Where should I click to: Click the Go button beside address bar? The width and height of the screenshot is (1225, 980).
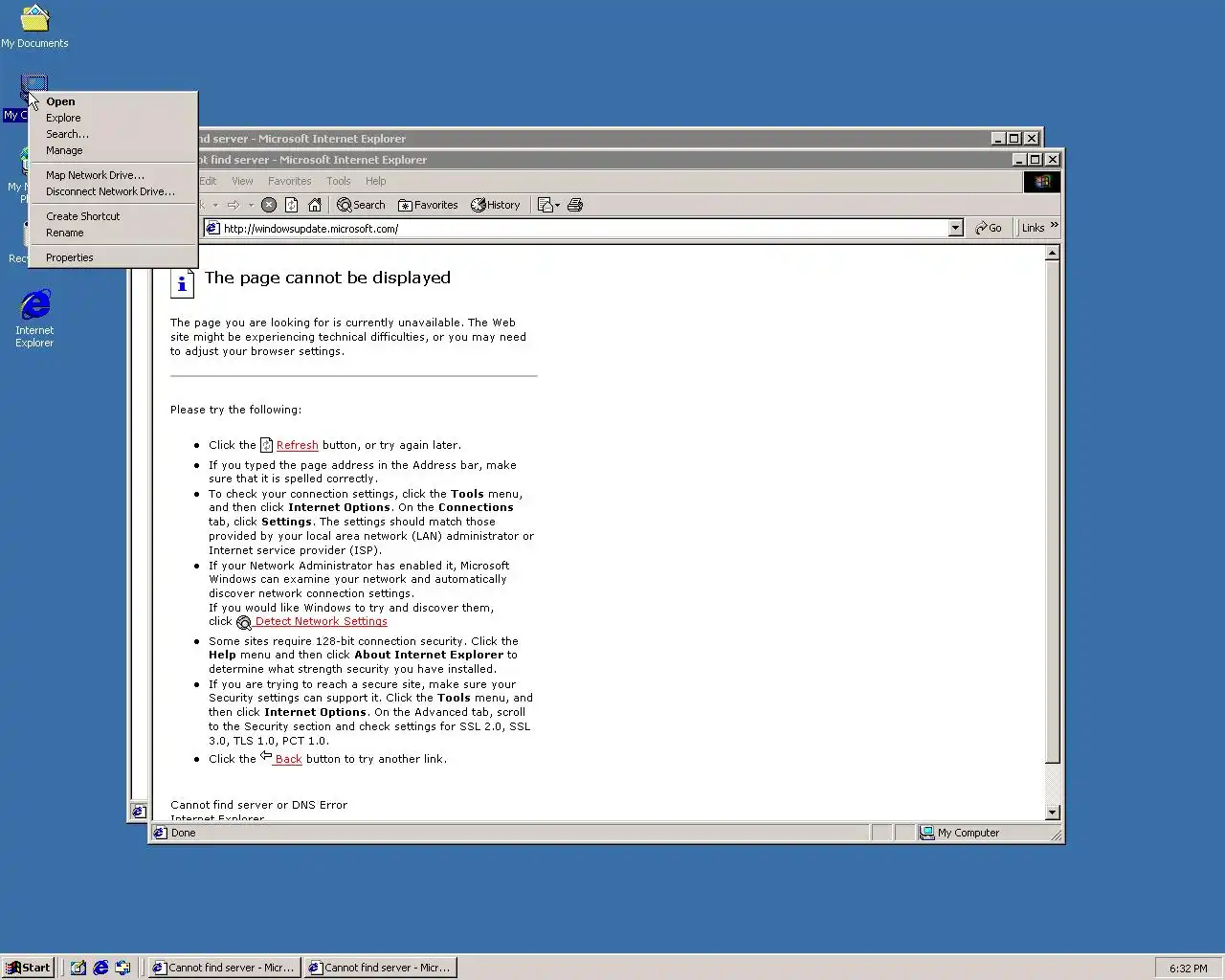click(x=989, y=228)
